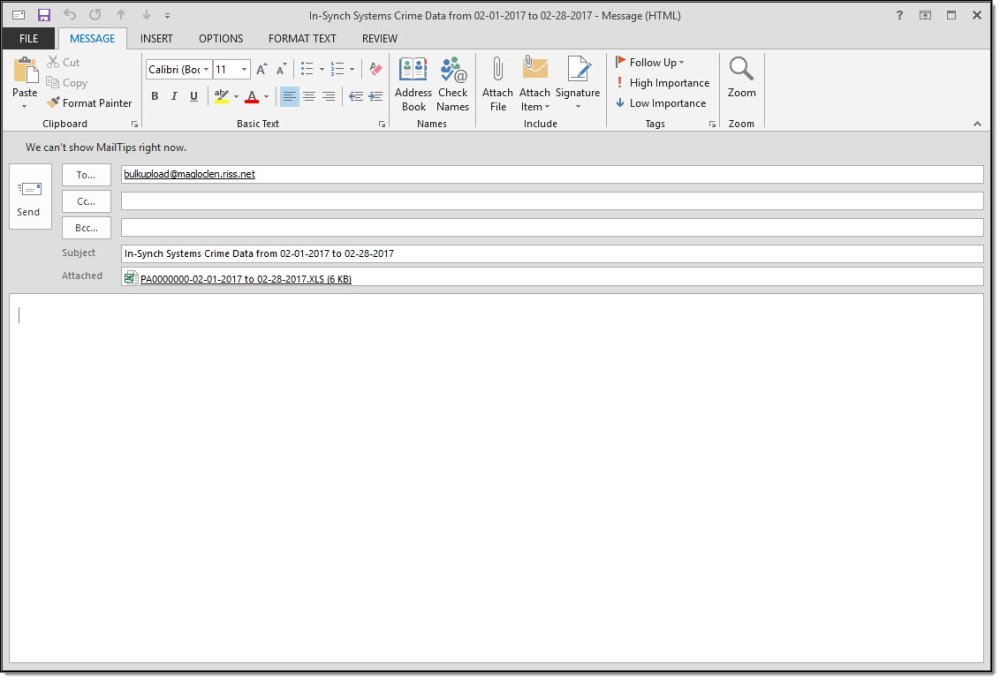This screenshot has height=680, width=1000.
Task: Click the Check Names icon
Action: point(452,84)
